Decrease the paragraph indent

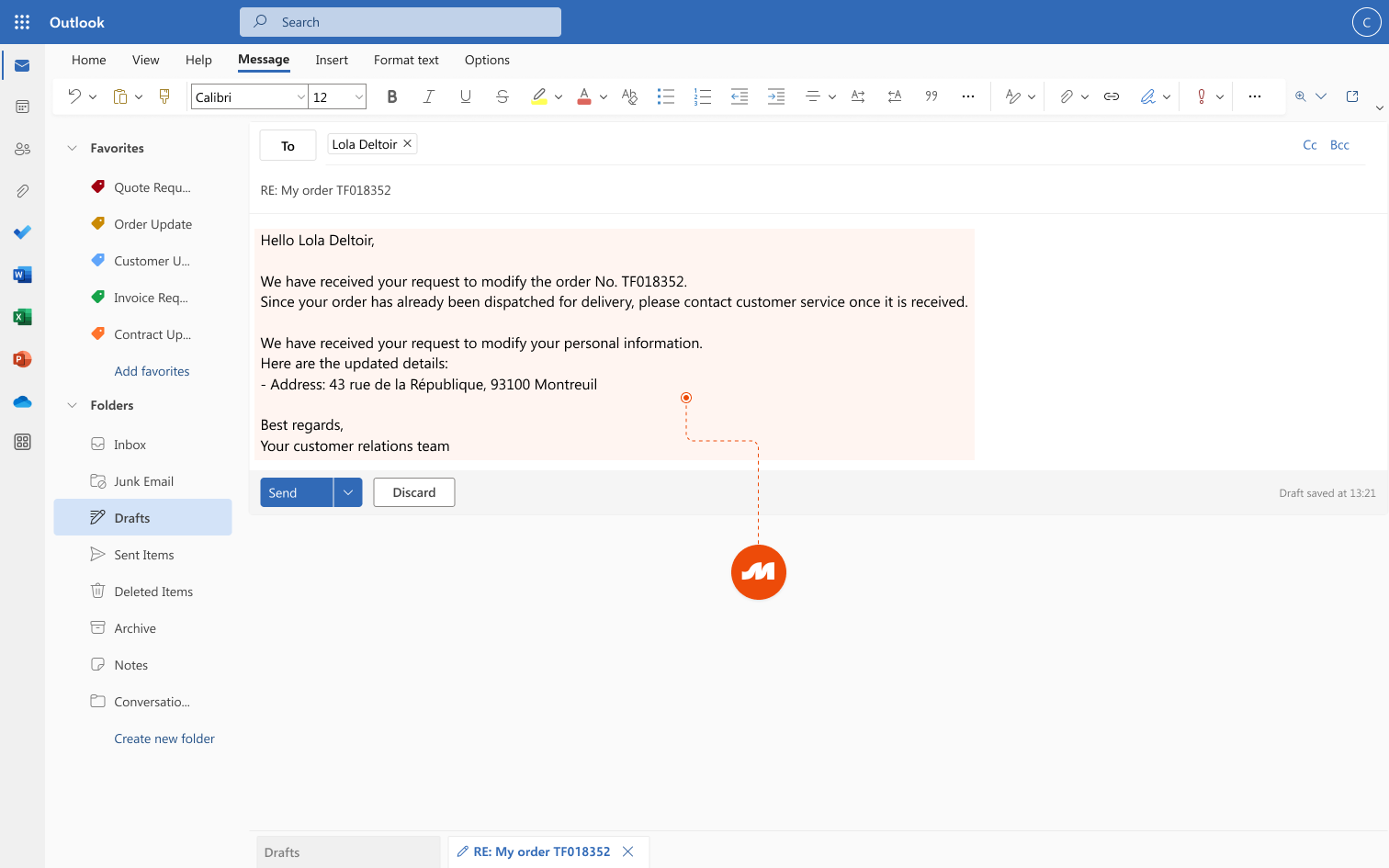[740, 96]
